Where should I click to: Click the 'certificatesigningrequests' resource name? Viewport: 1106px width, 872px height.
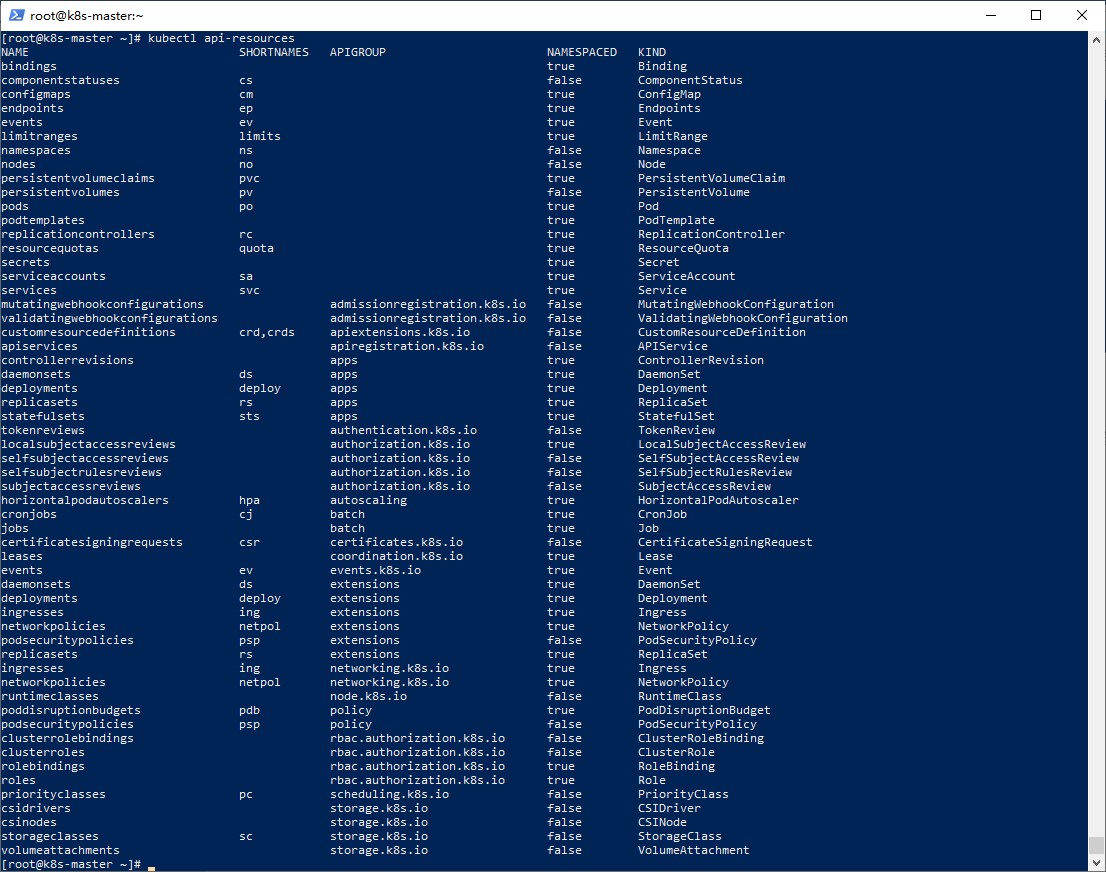click(x=92, y=543)
